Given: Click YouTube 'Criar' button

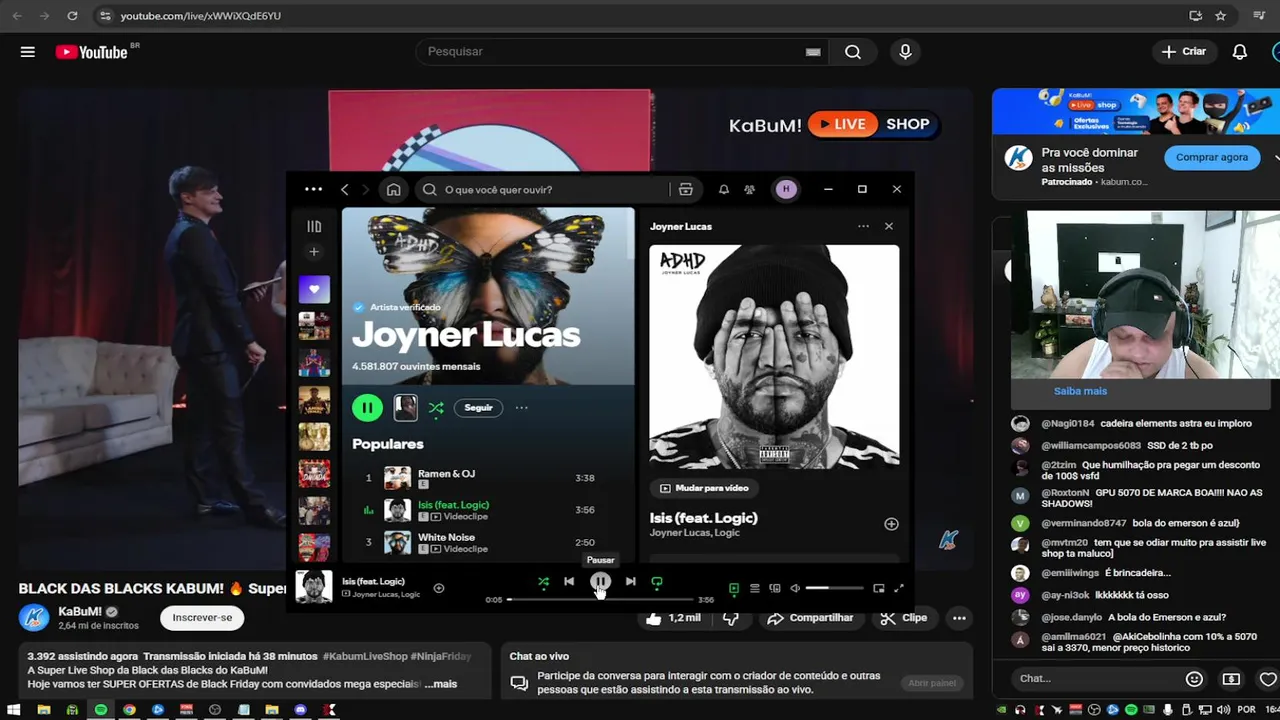Looking at the screenshot, I should (x=1184, y=52).
